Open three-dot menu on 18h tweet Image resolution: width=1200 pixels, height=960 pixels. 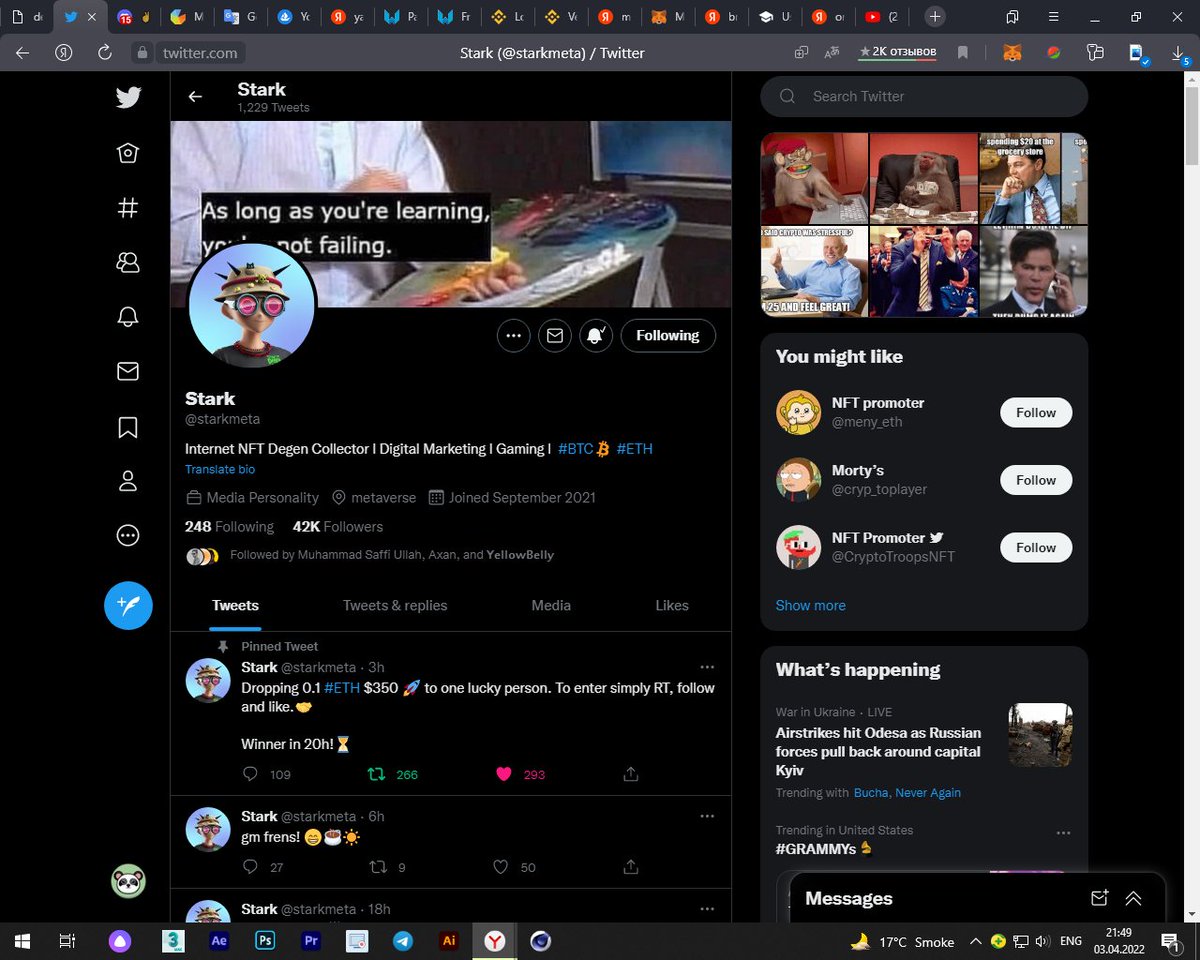click(x=707, y=909)
